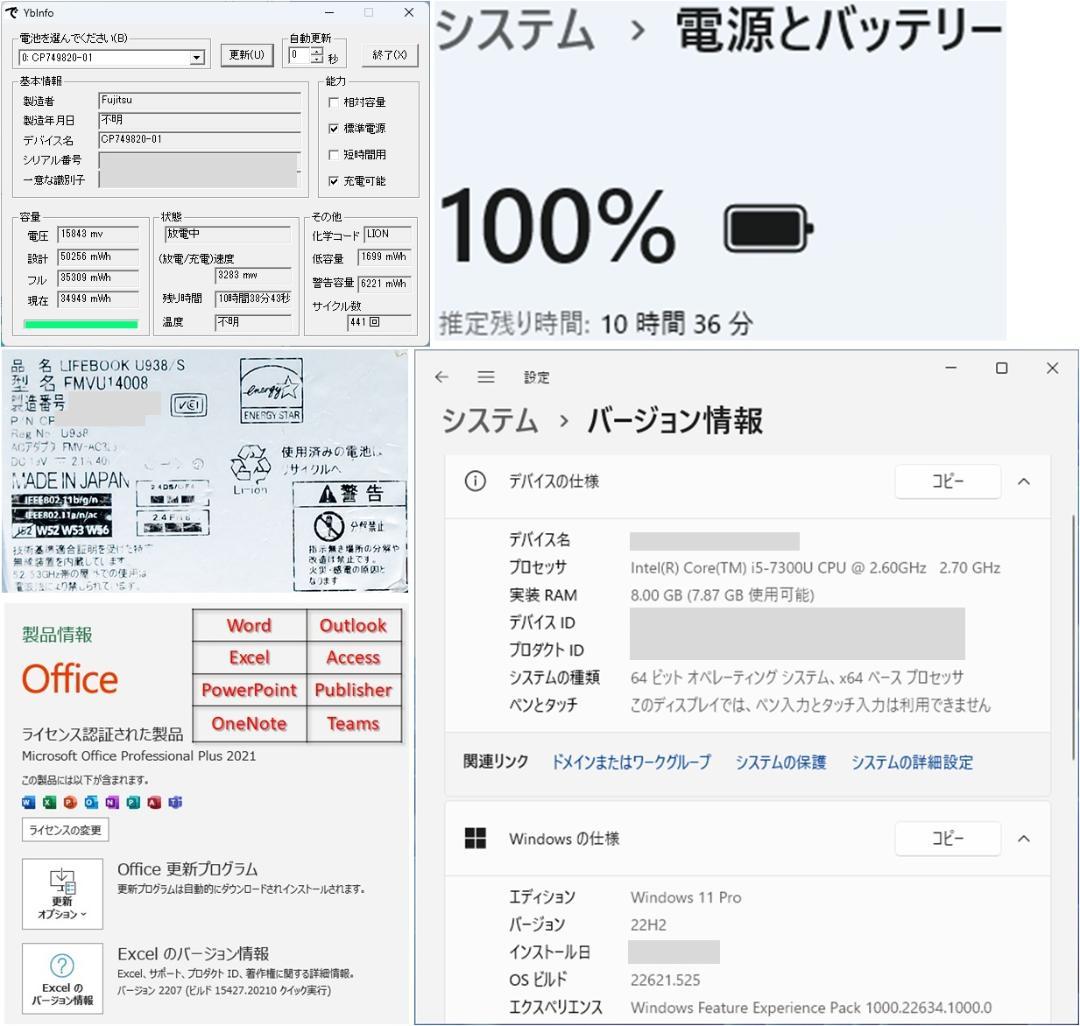Click the 更新(U) button in YbInfo
Viewport: 1080px width, 1026px height.
point(246,55)
